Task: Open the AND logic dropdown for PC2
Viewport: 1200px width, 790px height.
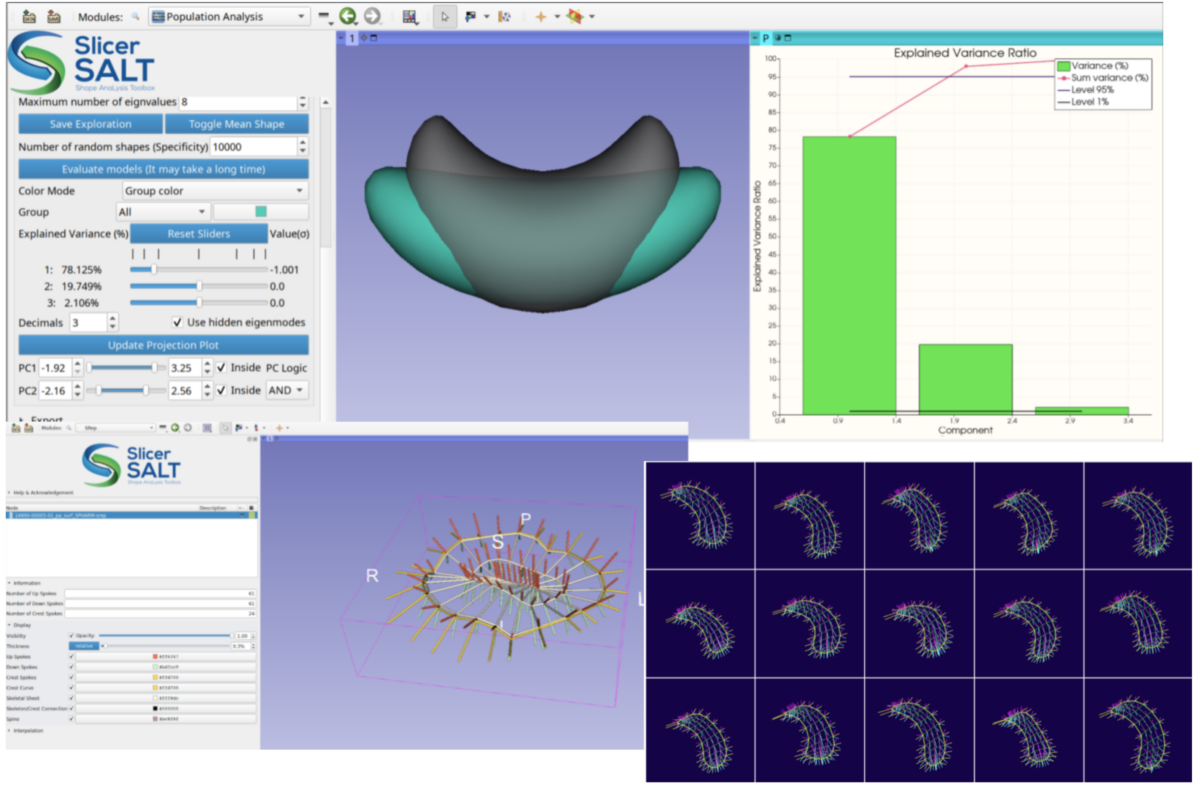Action: point(286,390)
